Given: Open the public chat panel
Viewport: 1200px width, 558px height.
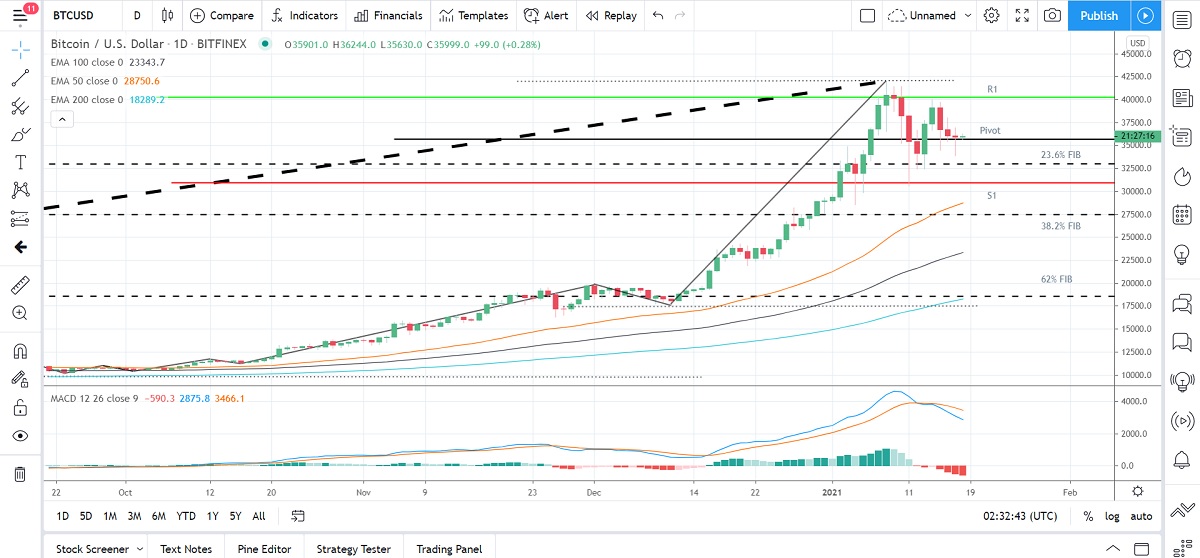Looking at the screenshot, I should [1181, 302].
